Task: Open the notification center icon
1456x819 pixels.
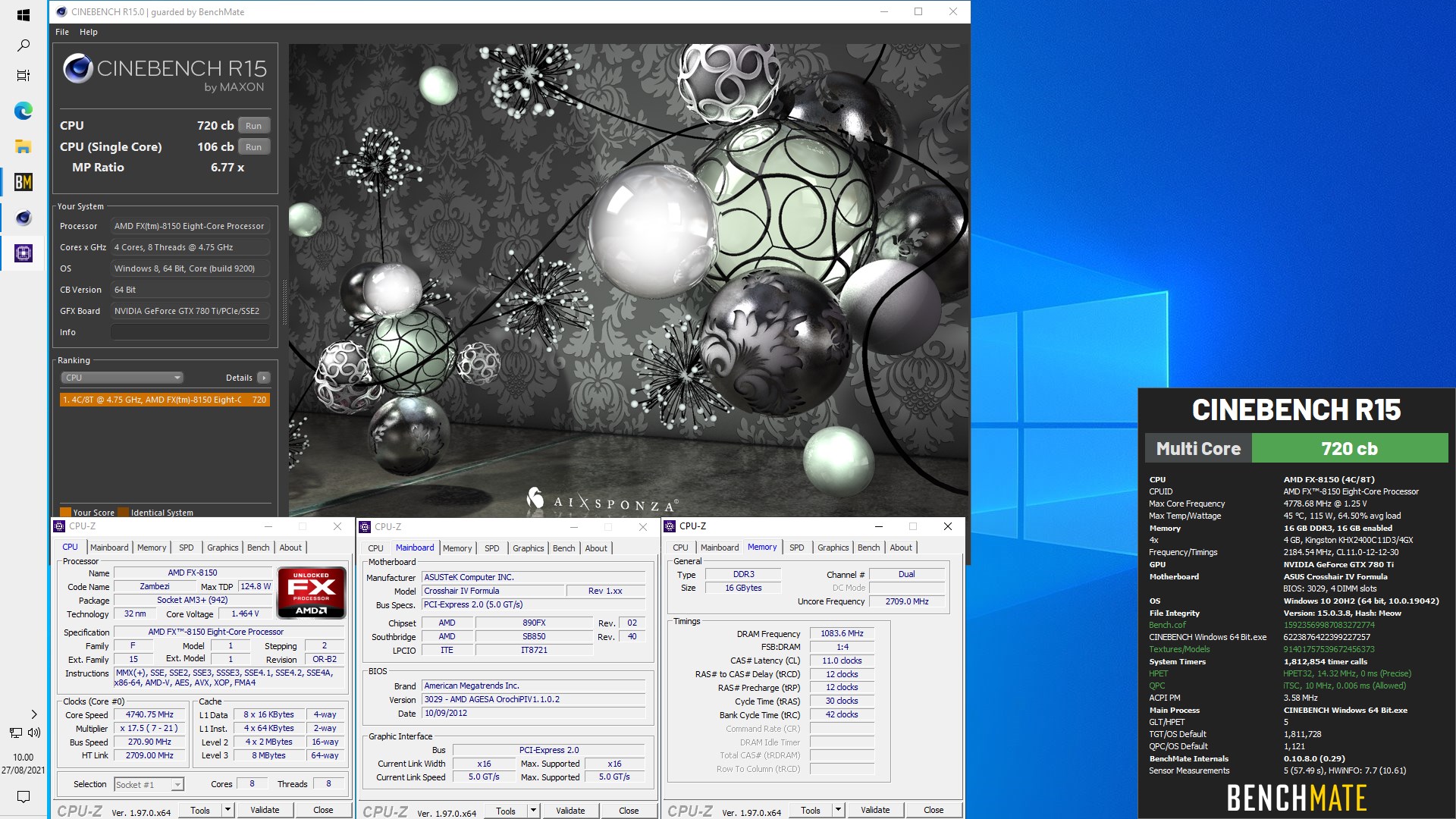Action: [x=23, y=796]
